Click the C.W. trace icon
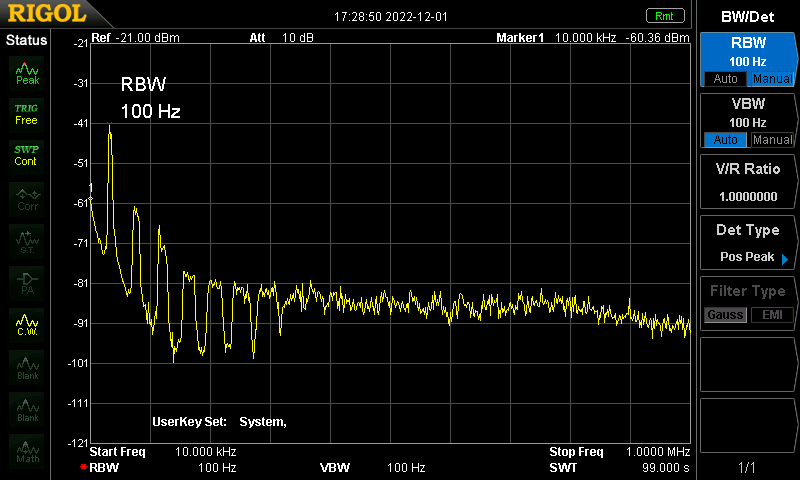The height and width of the screenshot is (480, 800). 27,324
